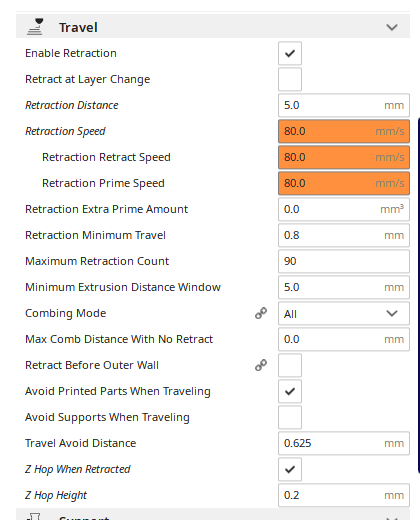This screenshot has height=520, width=420.
Task: Enable Retract at Layer Change checkbox
Action: click(290, 79)
